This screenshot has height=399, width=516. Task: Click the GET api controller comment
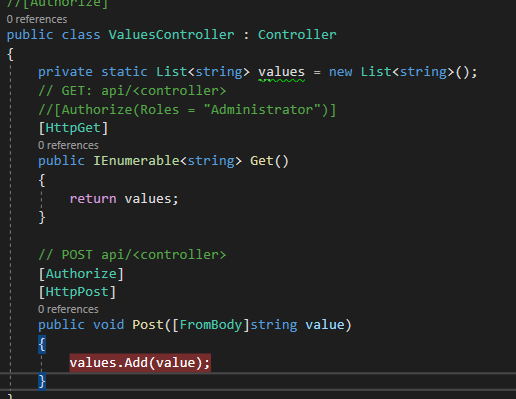pyautogui.click(x=132, y=91)
